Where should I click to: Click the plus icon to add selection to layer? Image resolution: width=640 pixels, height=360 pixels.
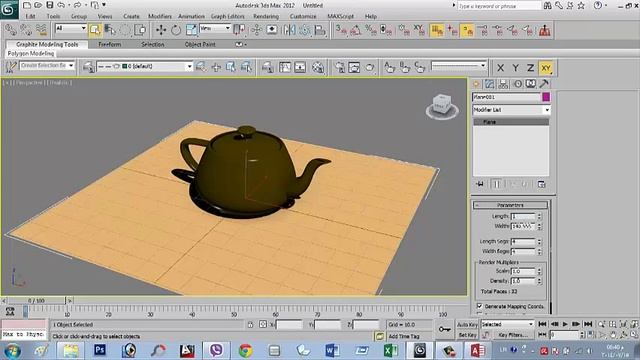point(216,67)
